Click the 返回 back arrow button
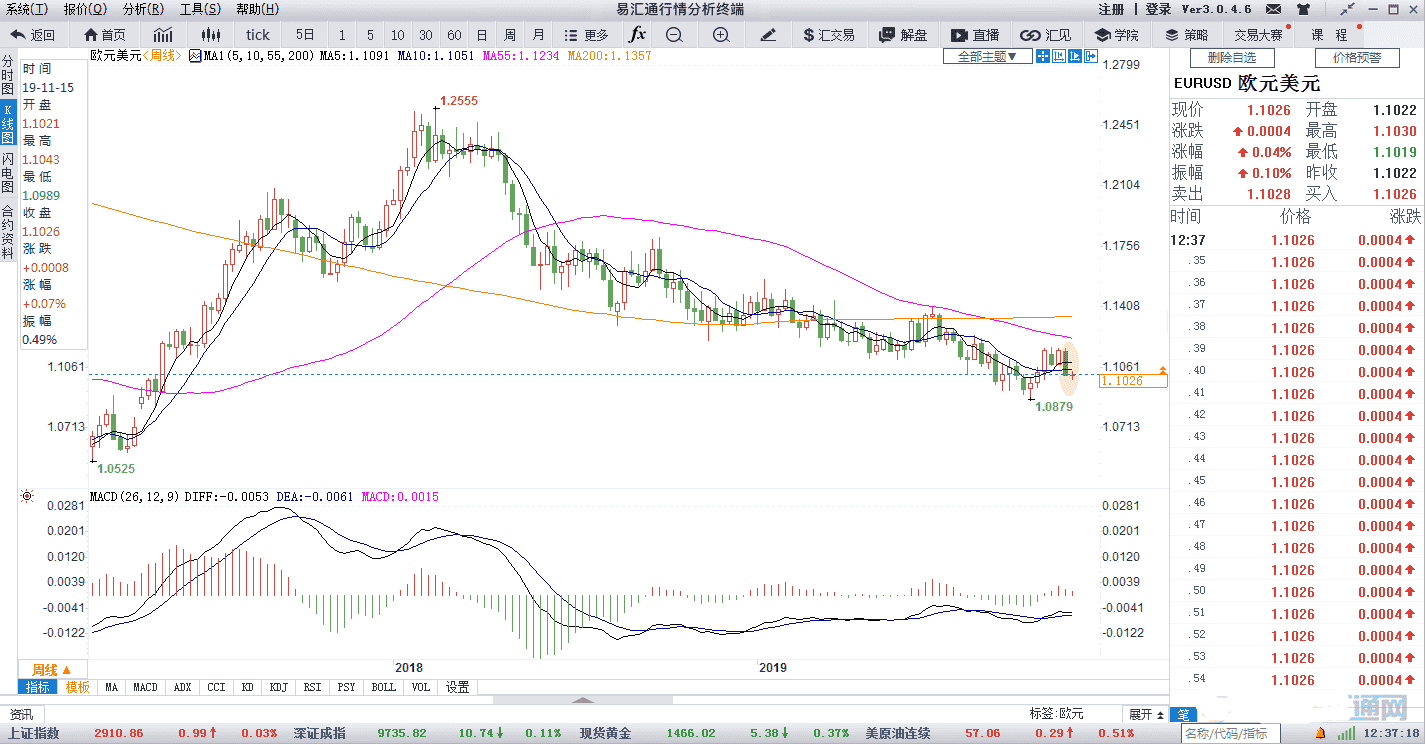 [x=33, y=35]
